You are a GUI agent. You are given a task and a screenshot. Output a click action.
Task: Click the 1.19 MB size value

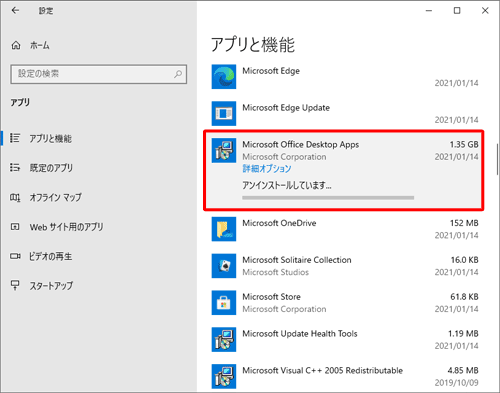coord(463,334)
